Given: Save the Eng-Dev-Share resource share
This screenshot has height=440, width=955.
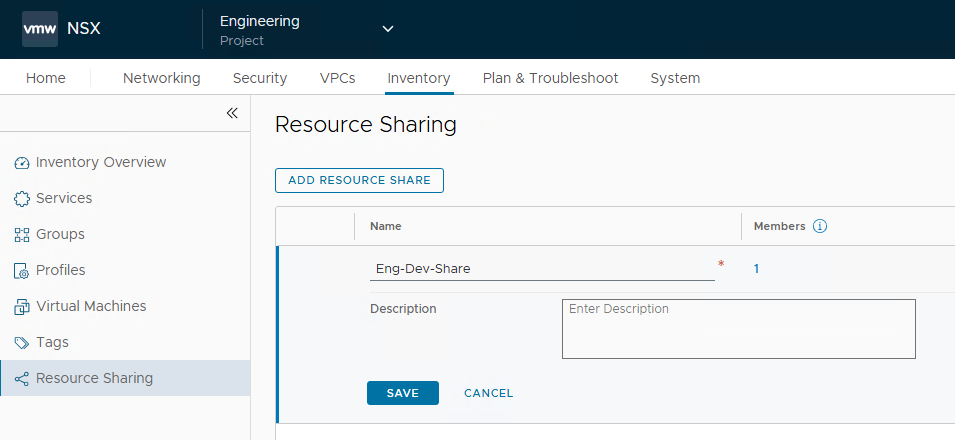Looking at the screenshot, I should click(402, 393).
